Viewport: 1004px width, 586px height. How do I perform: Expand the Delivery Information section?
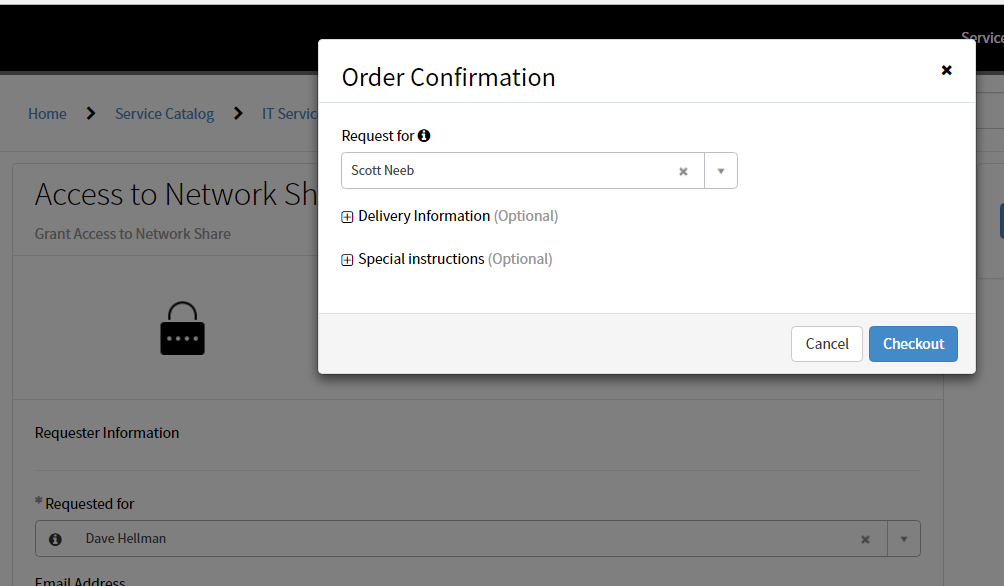[346, 215]
